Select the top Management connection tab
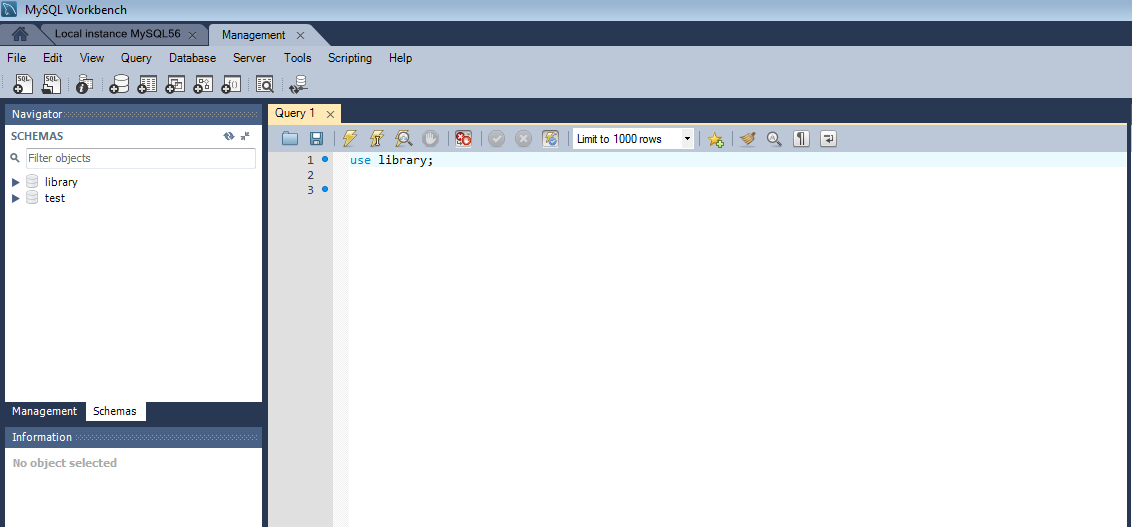Viewport: 1132px width, 527px height. click(253, 35)
